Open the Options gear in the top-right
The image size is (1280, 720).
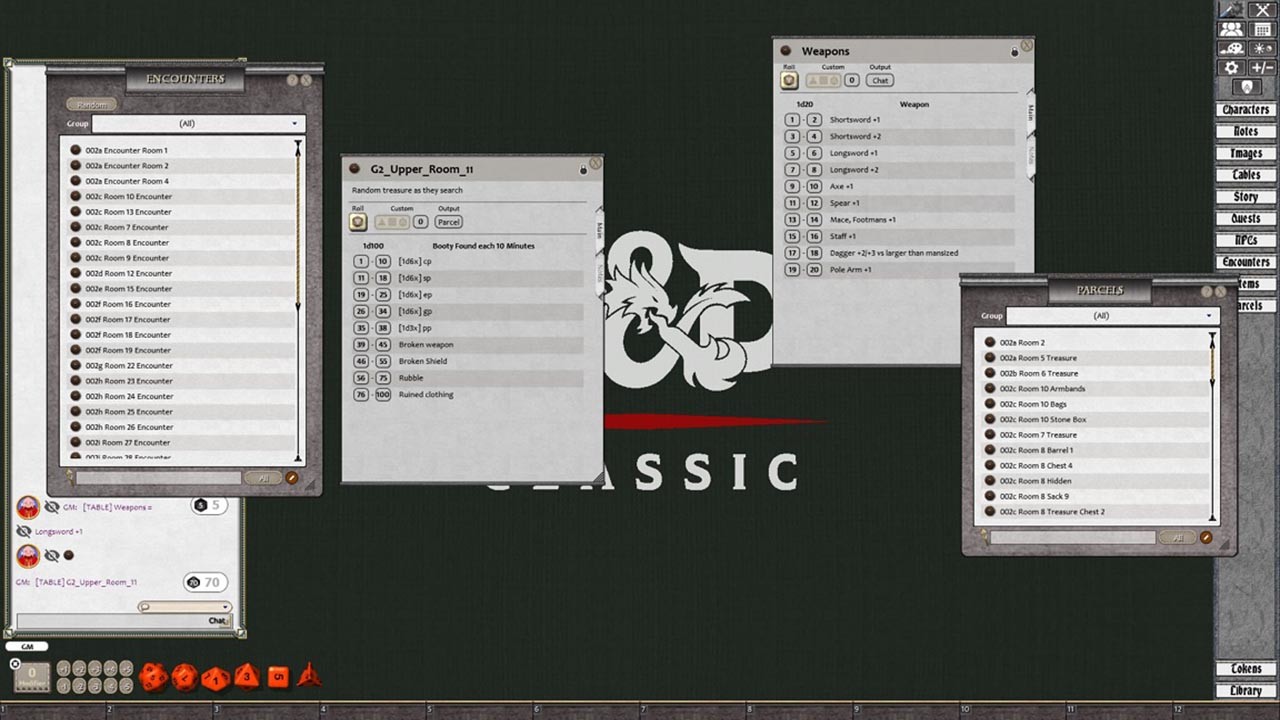pos(1231,67)
